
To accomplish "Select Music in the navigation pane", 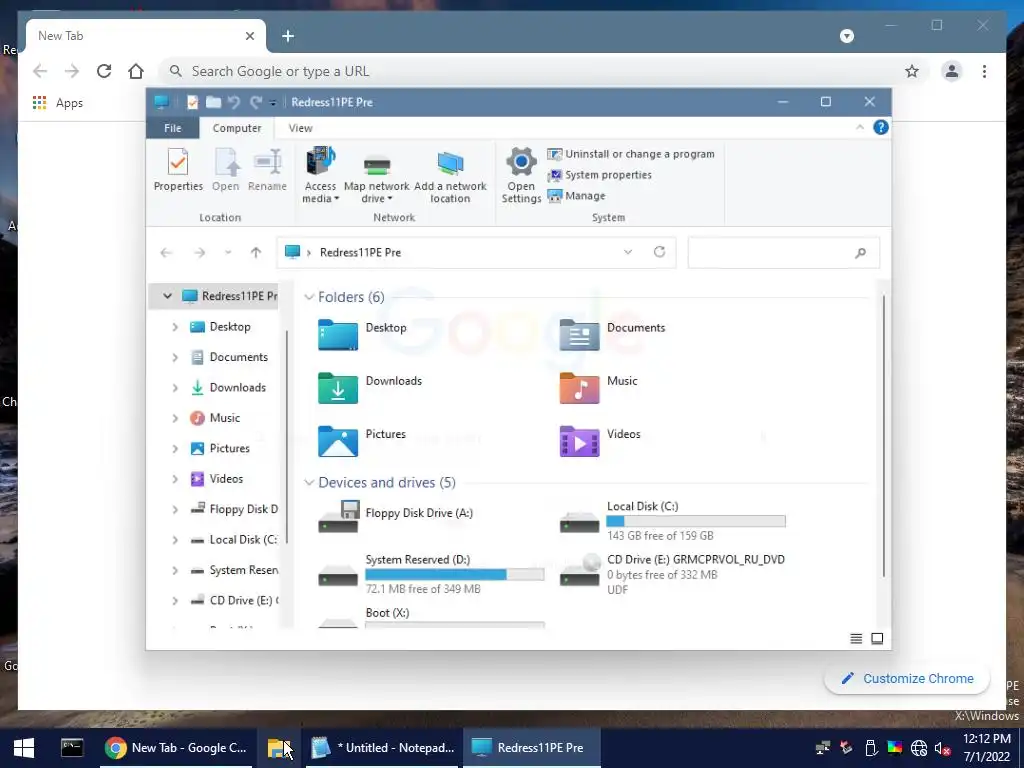I will coord(225,418).
